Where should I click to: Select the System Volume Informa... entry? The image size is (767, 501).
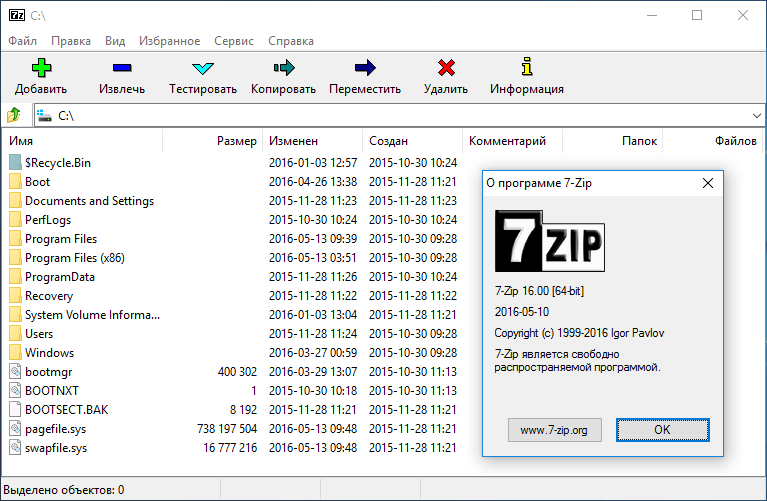click(92, 315)
